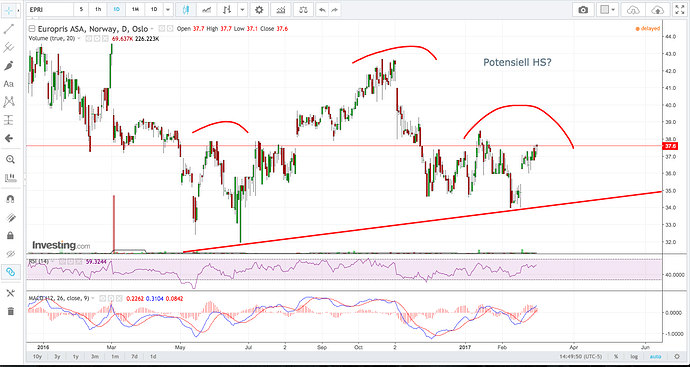
Task: Open chart properties gear in top toolbar
Action: click(x=259, y=9)
